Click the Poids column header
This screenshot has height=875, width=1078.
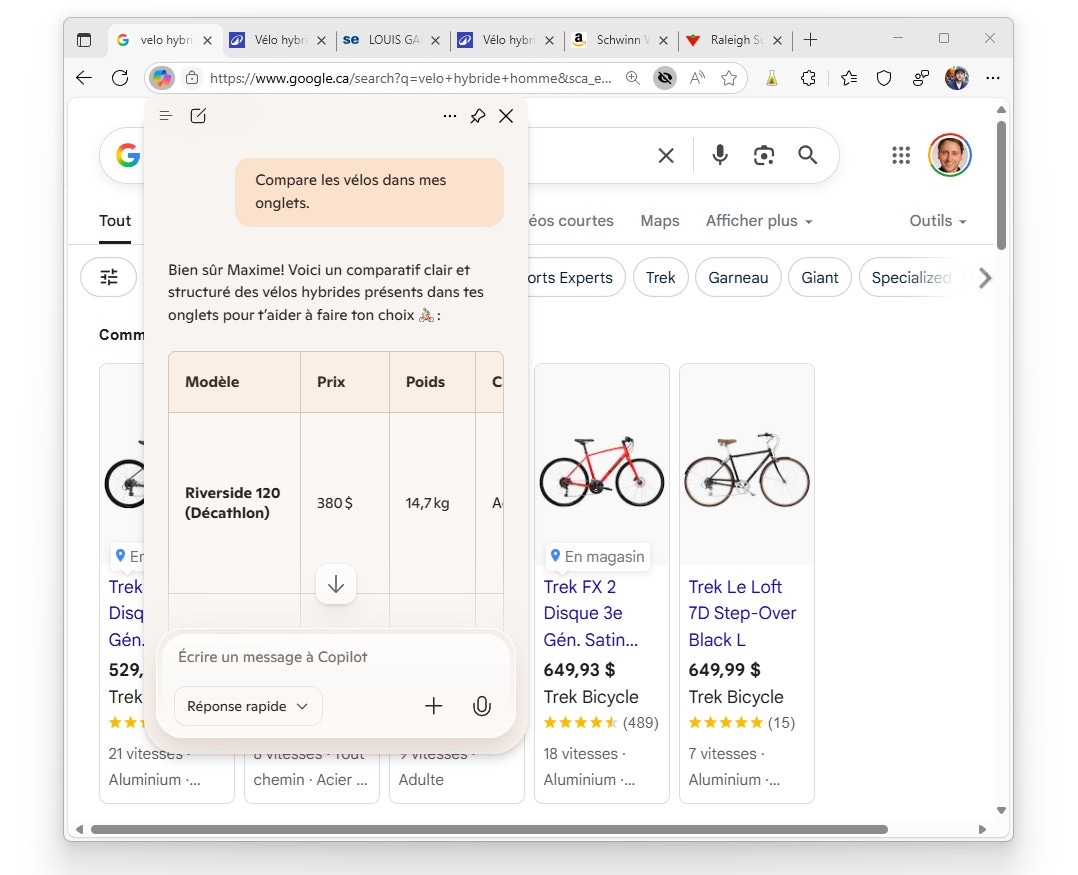[x=432, y=381]
